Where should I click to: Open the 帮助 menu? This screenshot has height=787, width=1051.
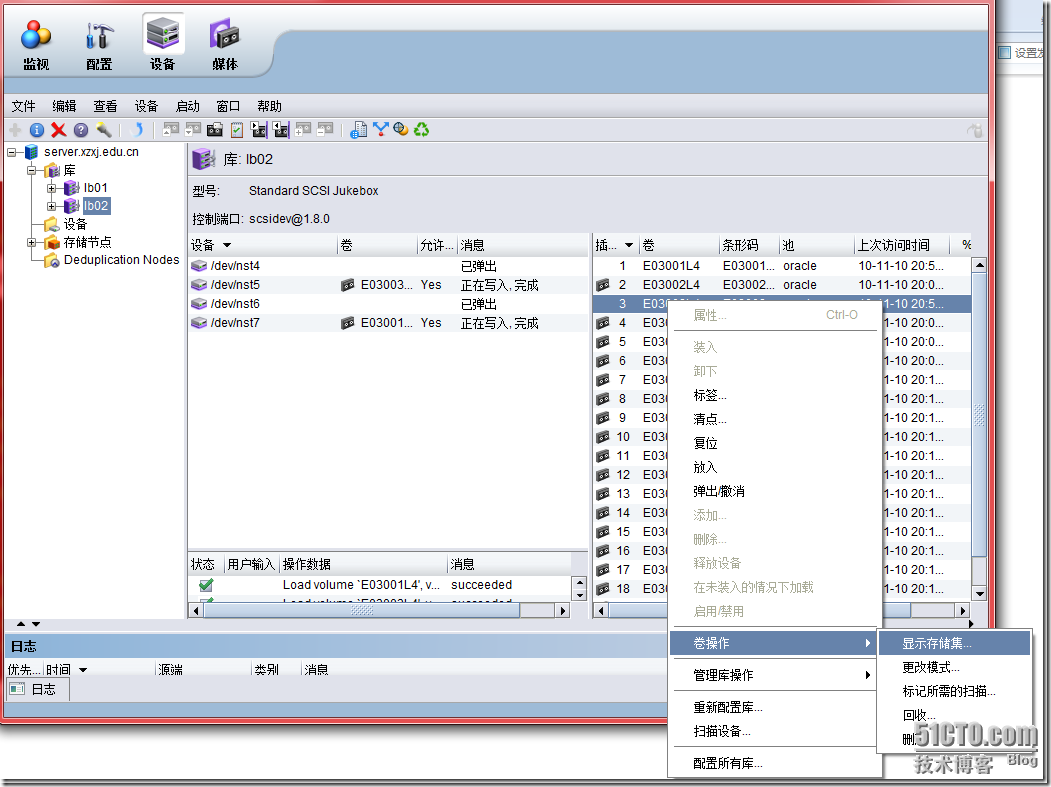pos(269,106)
